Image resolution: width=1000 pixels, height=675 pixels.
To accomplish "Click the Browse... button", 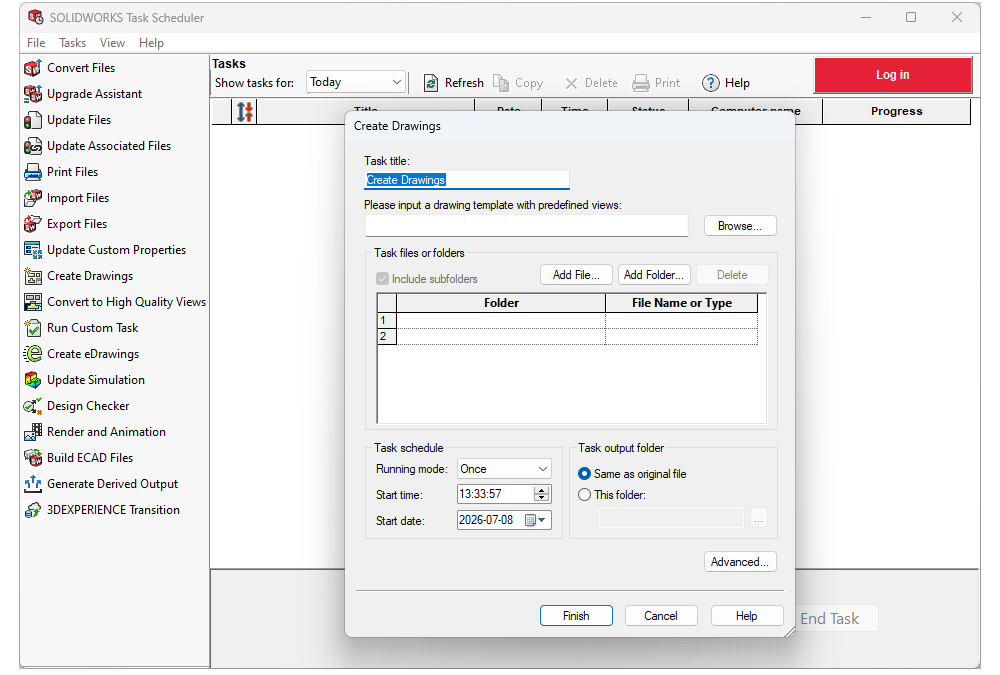I will tap(740, 226).
